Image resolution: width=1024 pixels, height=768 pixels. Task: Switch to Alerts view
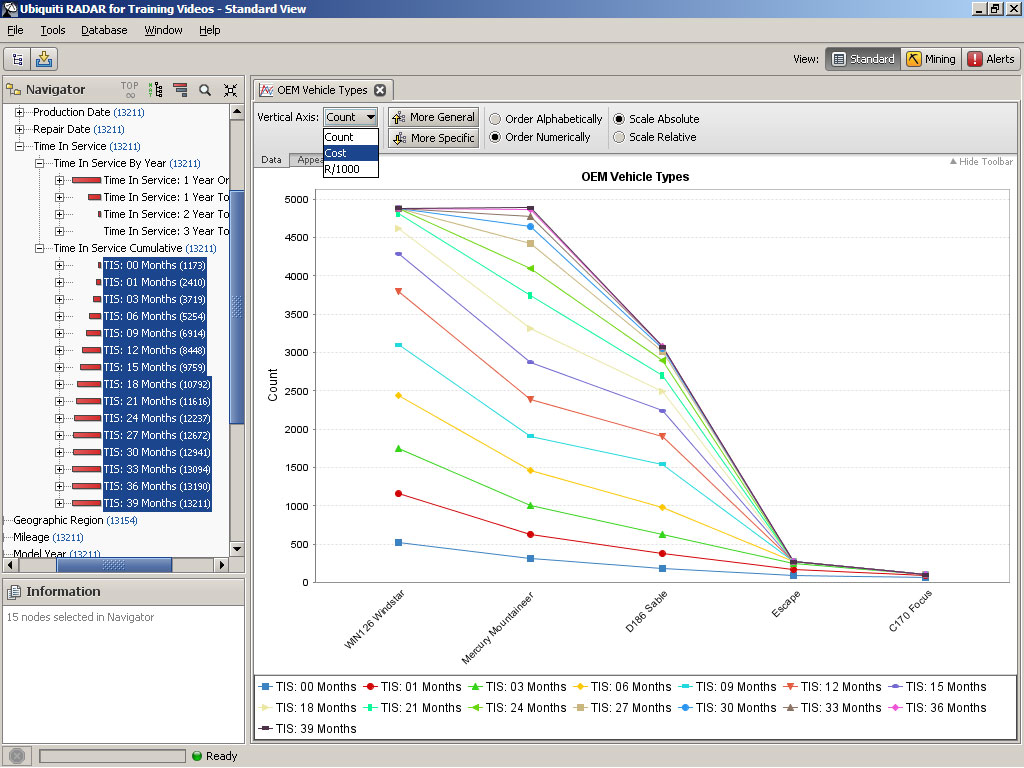coord(991,59)
